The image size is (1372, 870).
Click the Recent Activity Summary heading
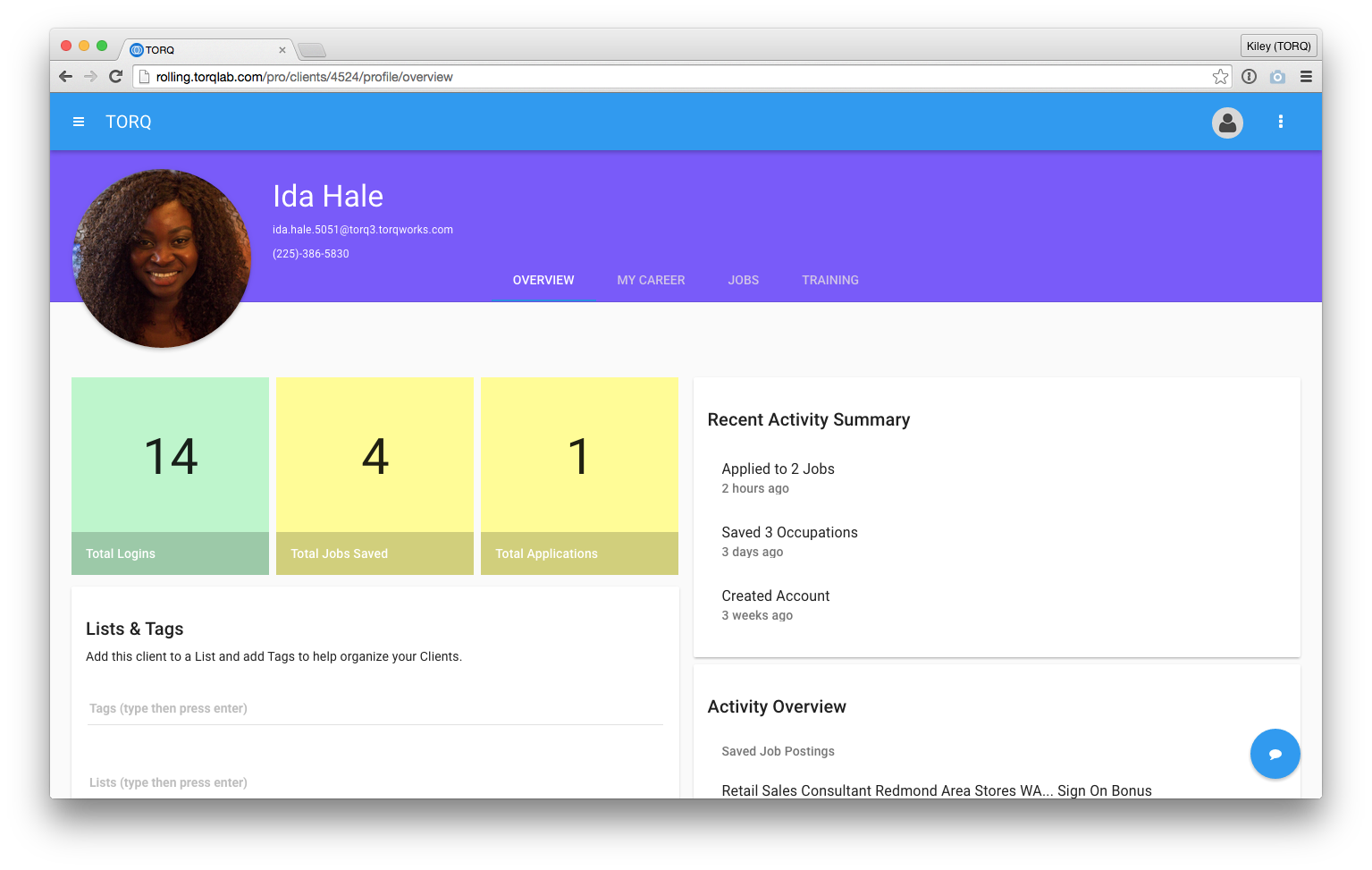click(x=809, y=419)
